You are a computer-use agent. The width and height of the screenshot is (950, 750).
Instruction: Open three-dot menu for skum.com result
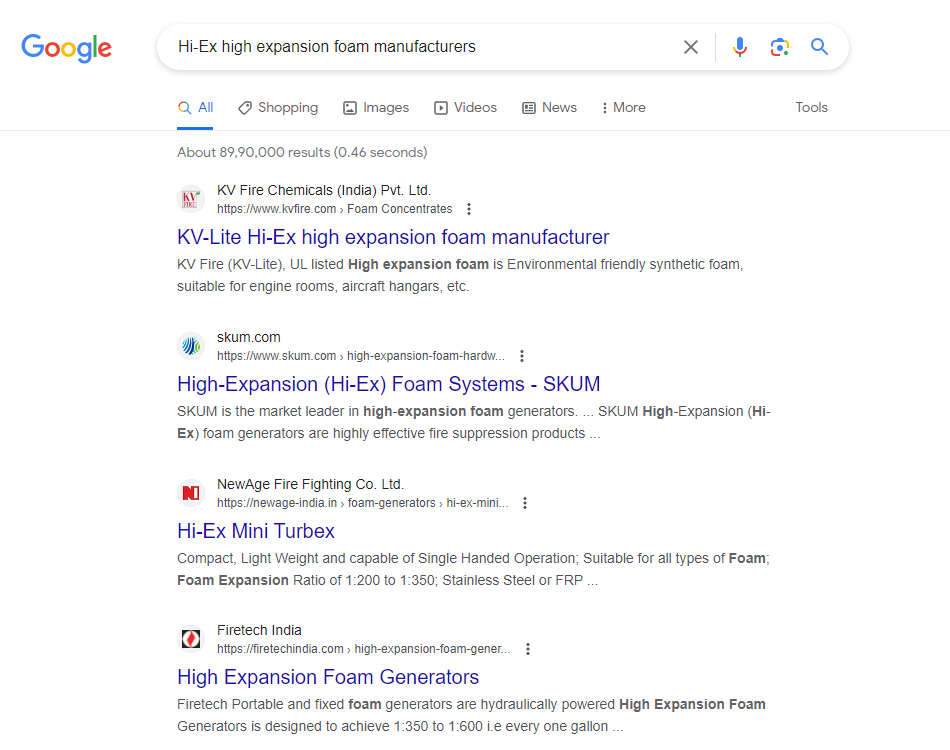point(522,356)
